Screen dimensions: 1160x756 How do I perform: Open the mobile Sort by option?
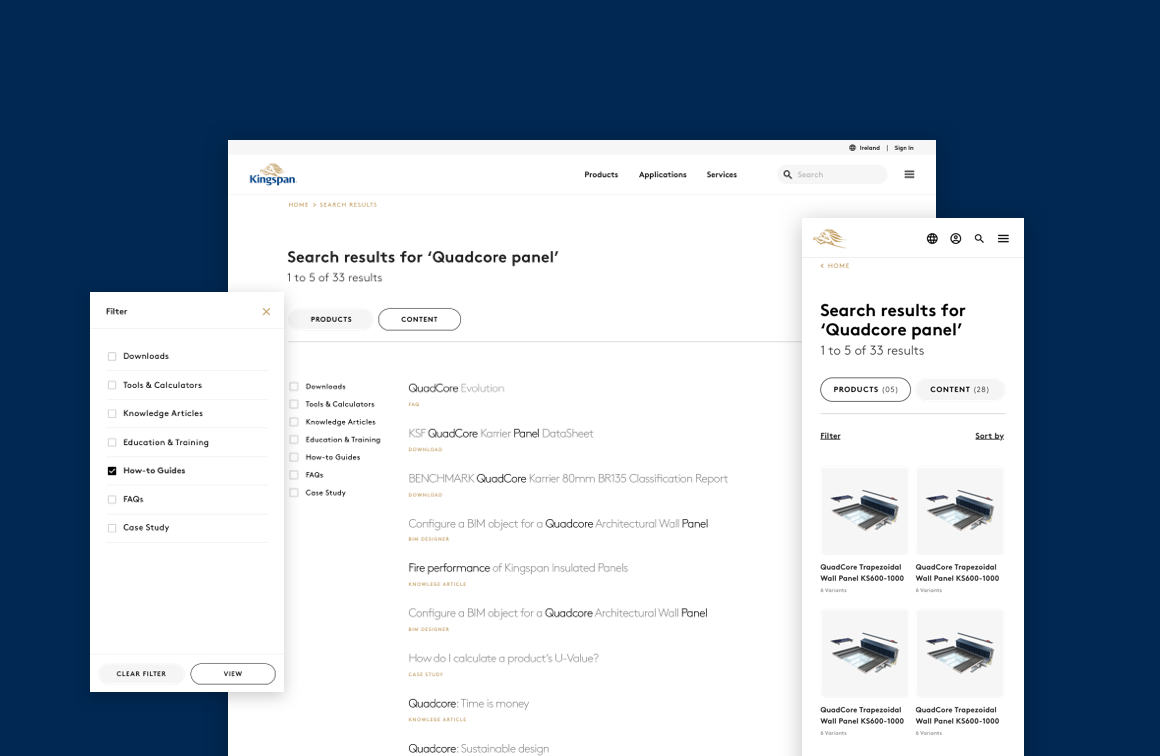tap(989, 436)
